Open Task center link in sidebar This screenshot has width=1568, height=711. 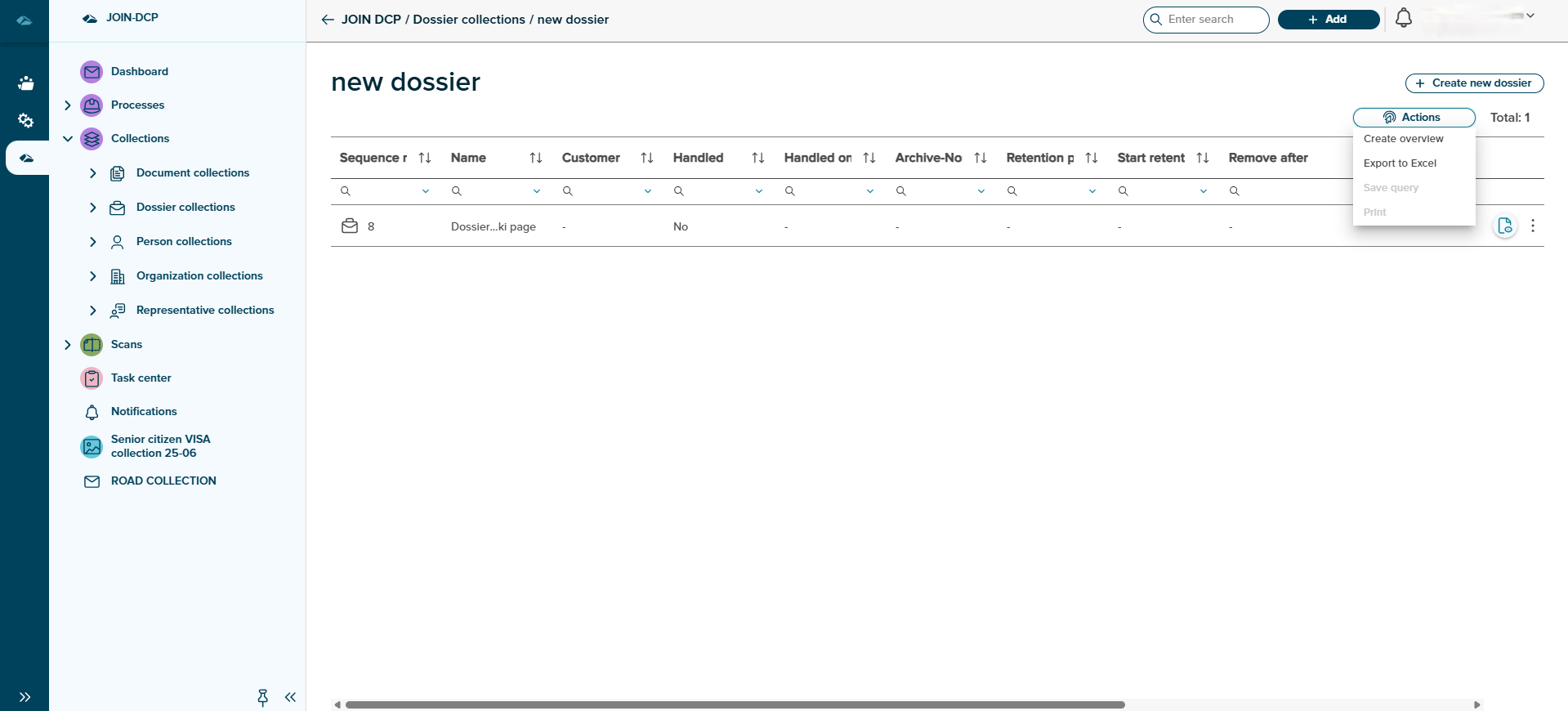coord(141,378)
